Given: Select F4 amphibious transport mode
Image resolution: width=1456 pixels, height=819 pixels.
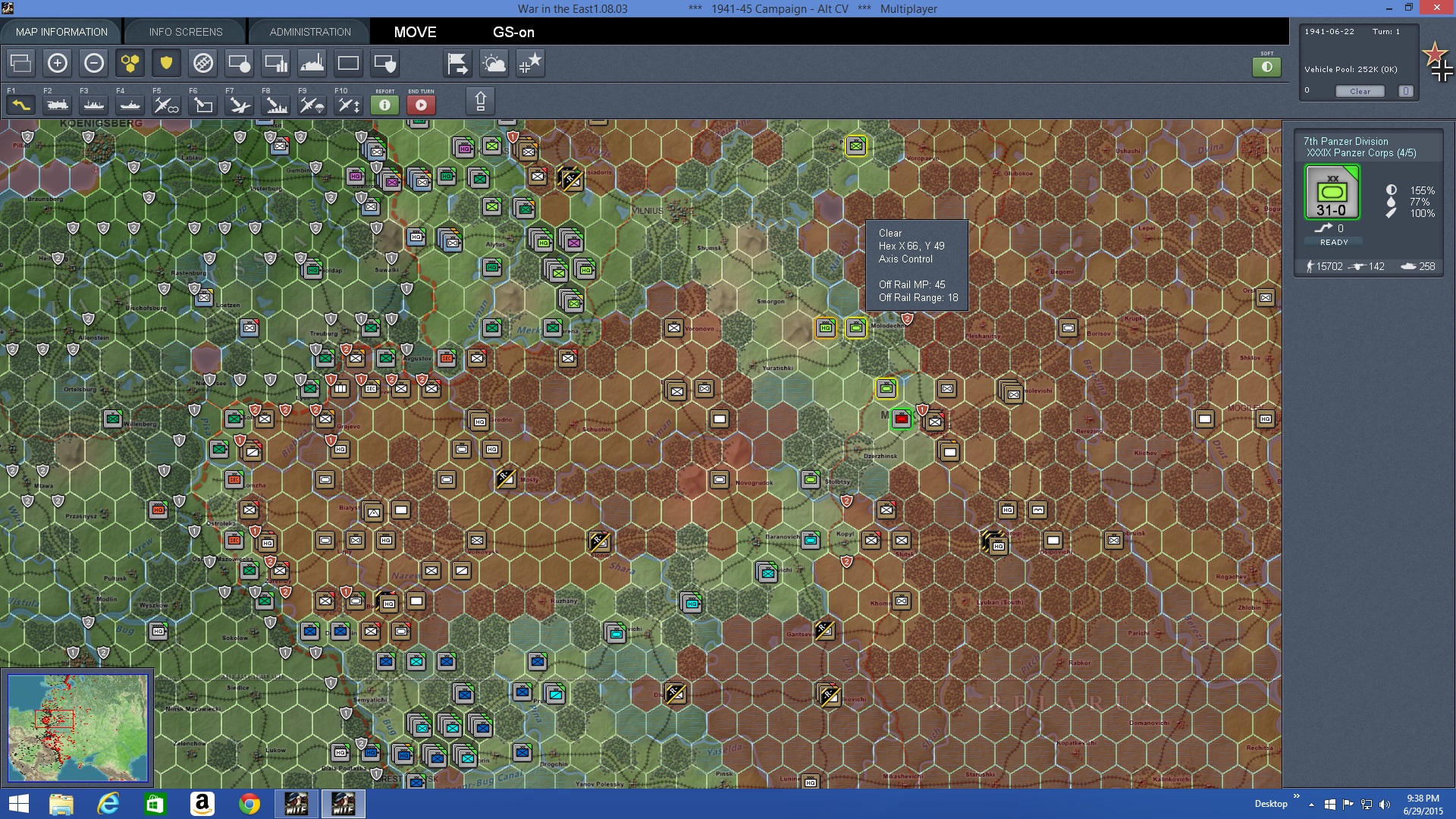Looking at the screenshot, I should point(130,105).
